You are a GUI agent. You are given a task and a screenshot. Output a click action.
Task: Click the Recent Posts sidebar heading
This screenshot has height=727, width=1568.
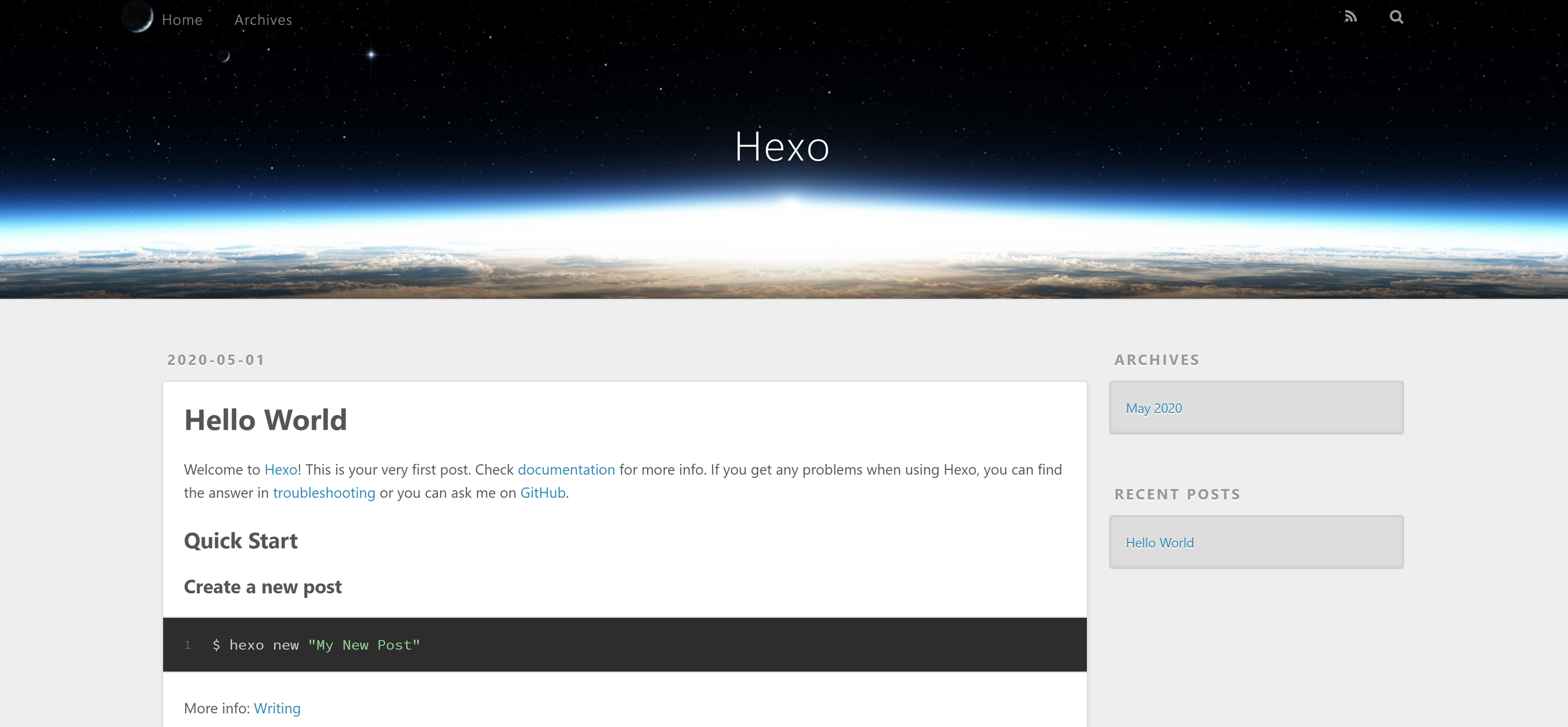click(1177, 494)
